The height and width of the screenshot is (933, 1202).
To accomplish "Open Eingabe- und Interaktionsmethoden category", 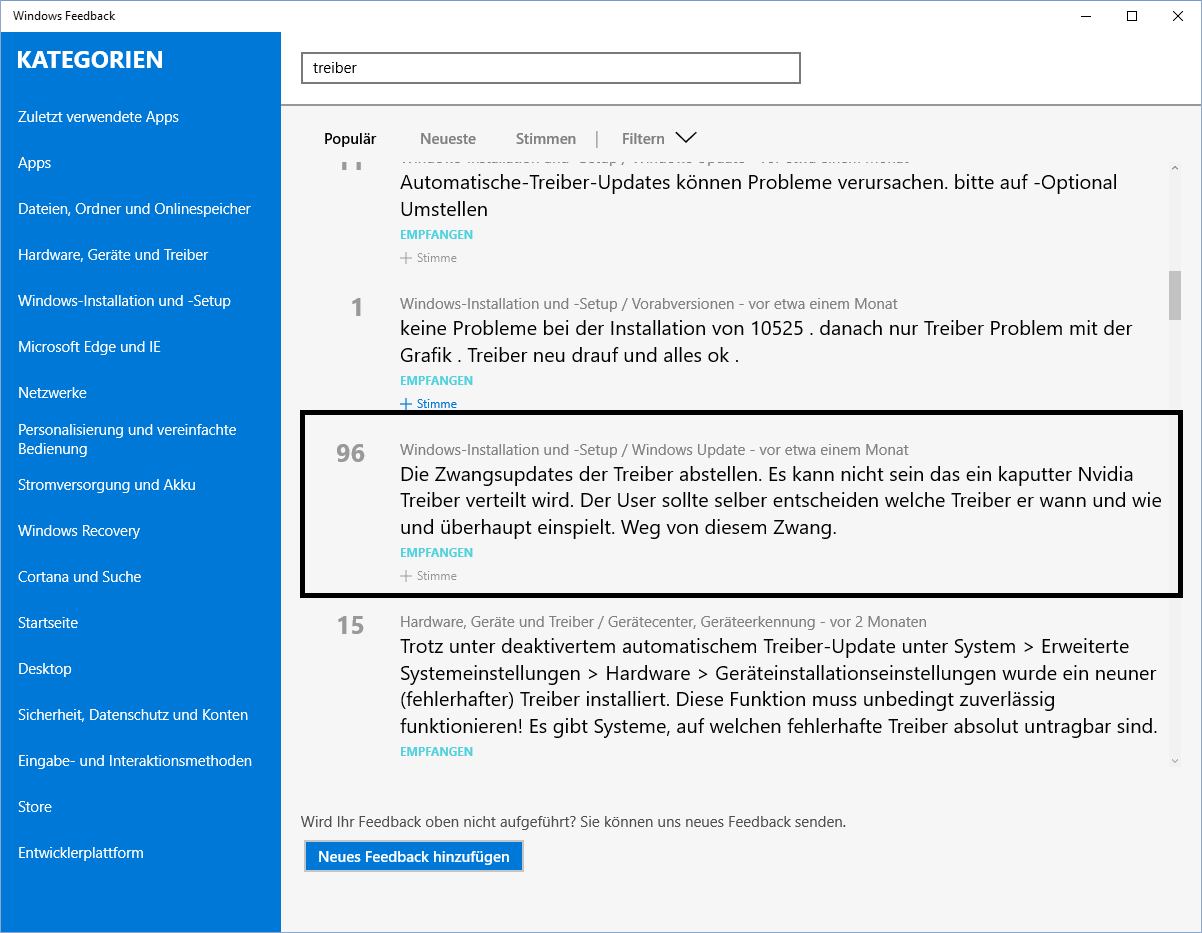I will pyautogui.click(x=135, y=761).
